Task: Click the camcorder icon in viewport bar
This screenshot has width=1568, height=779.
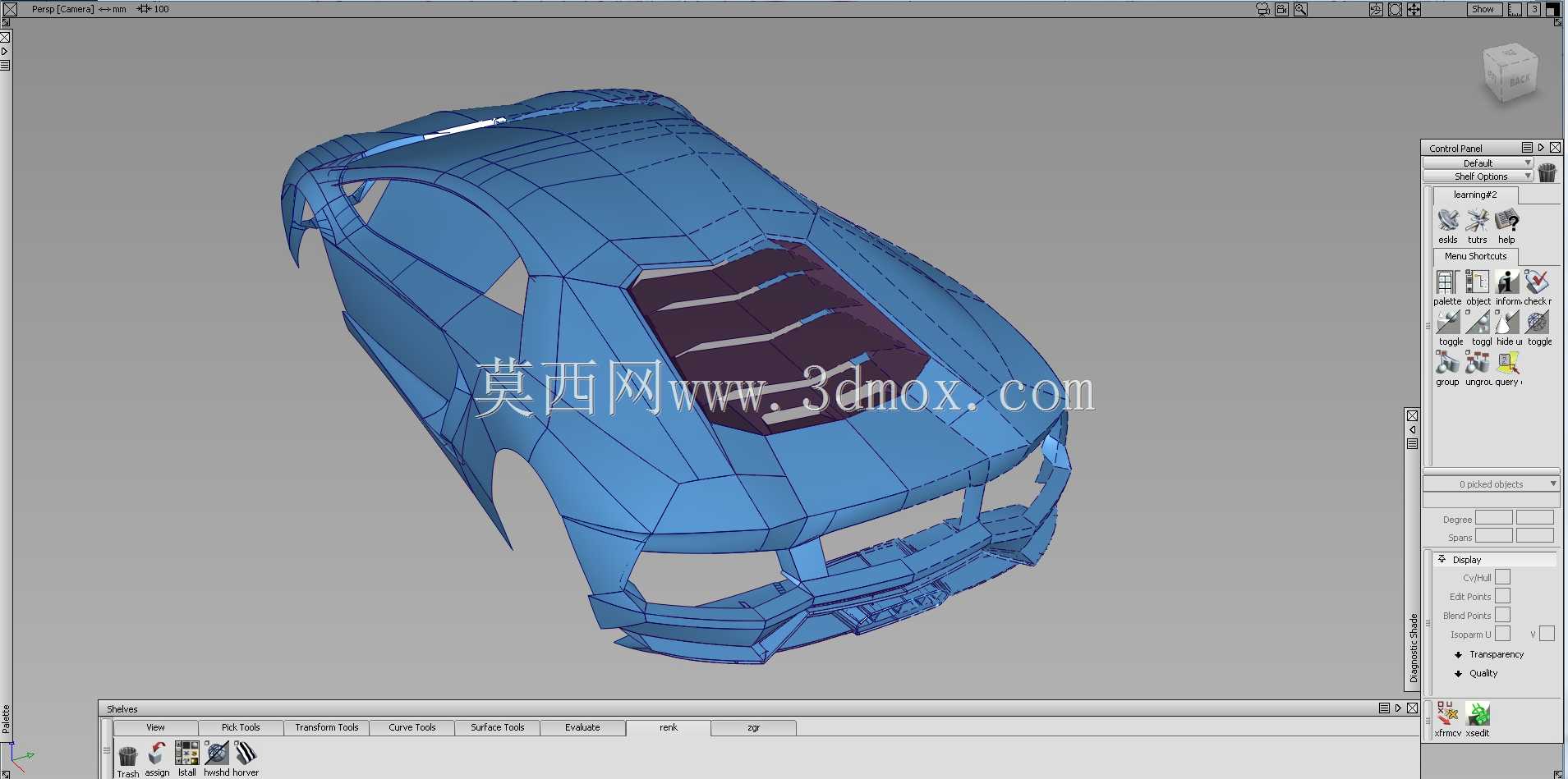Action: pyautogui.click(x=1281, y=9)
